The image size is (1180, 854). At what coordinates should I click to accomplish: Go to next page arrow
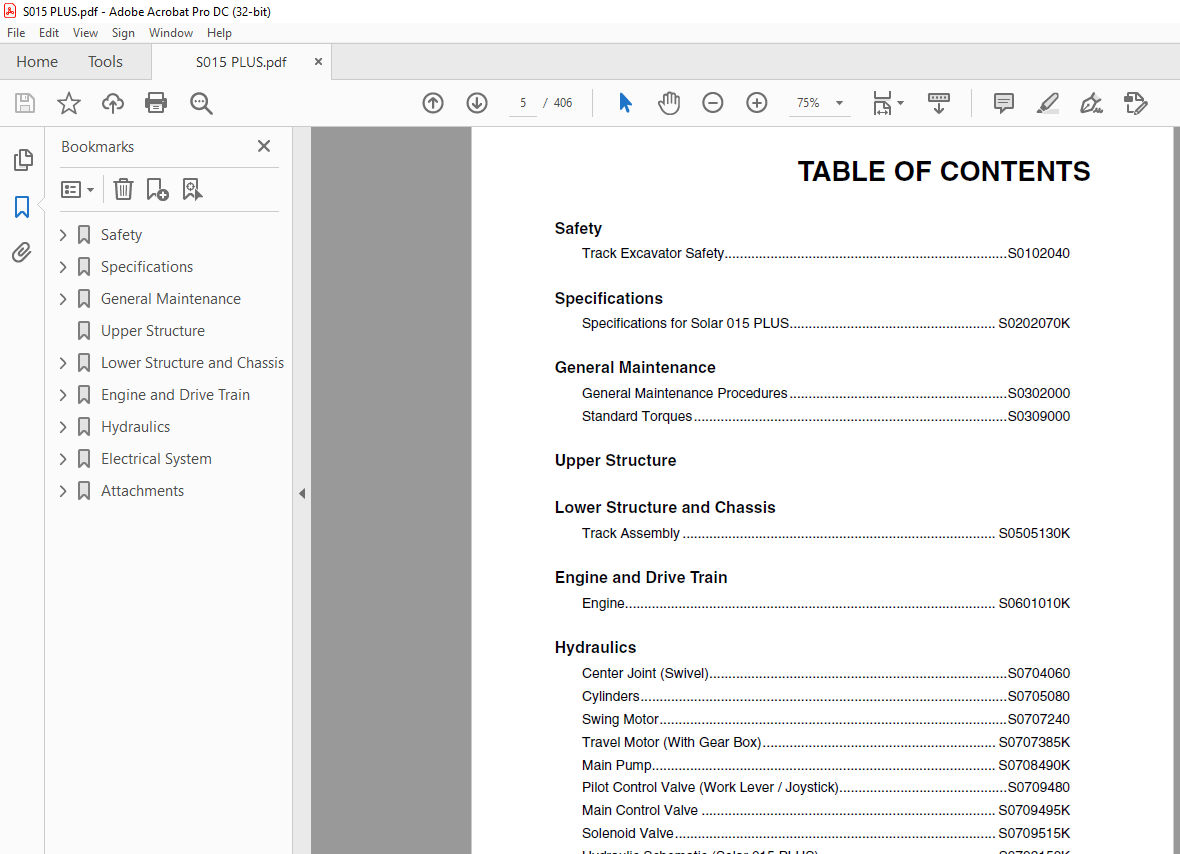pyautogui.click(x=477, y=103)
